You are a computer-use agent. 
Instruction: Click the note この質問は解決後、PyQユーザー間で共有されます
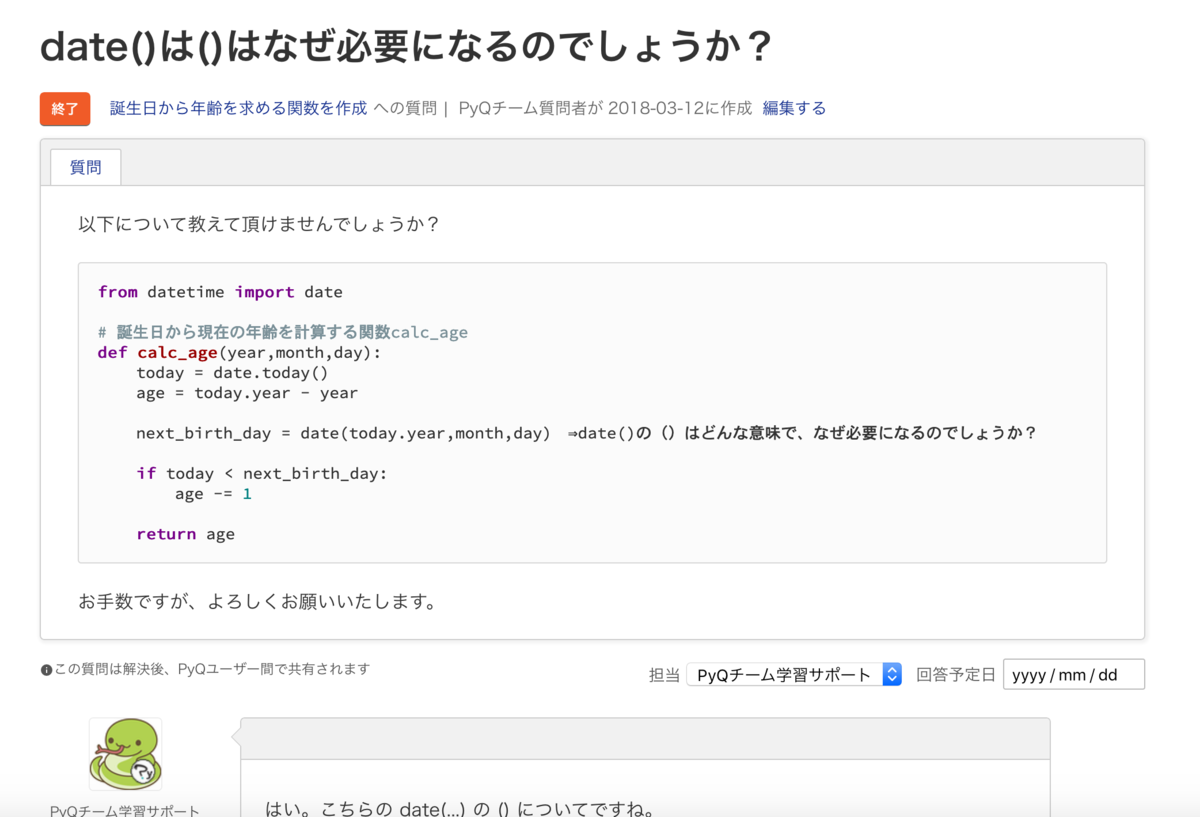[212, 670]
